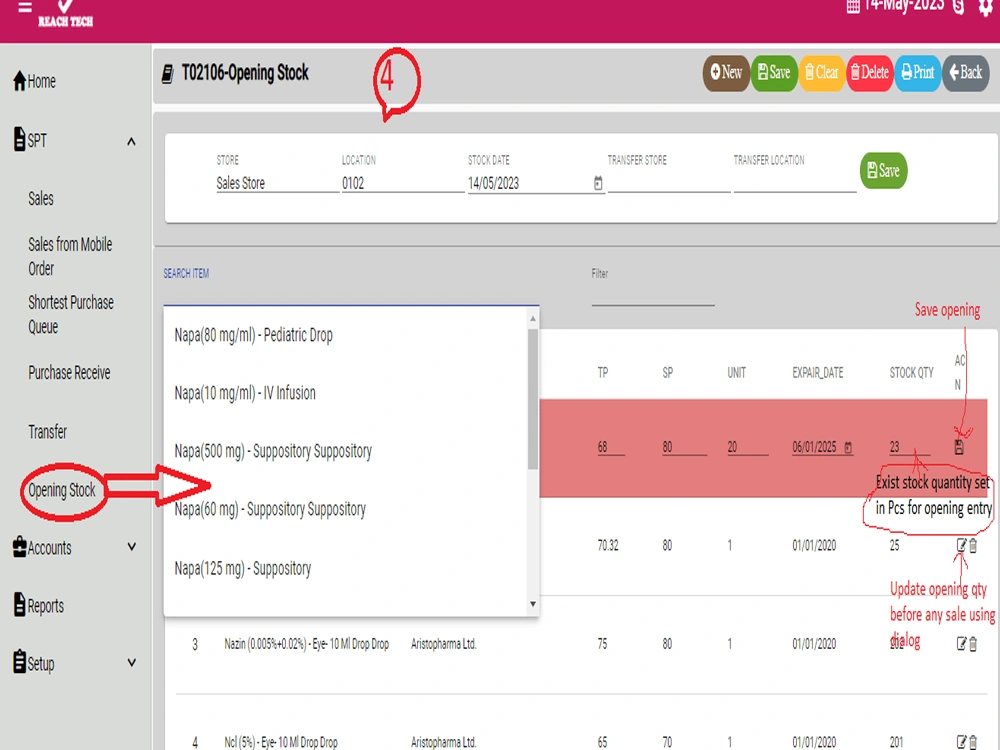
Task: Open Transfer in sidebar
Action: coord(47,432)
